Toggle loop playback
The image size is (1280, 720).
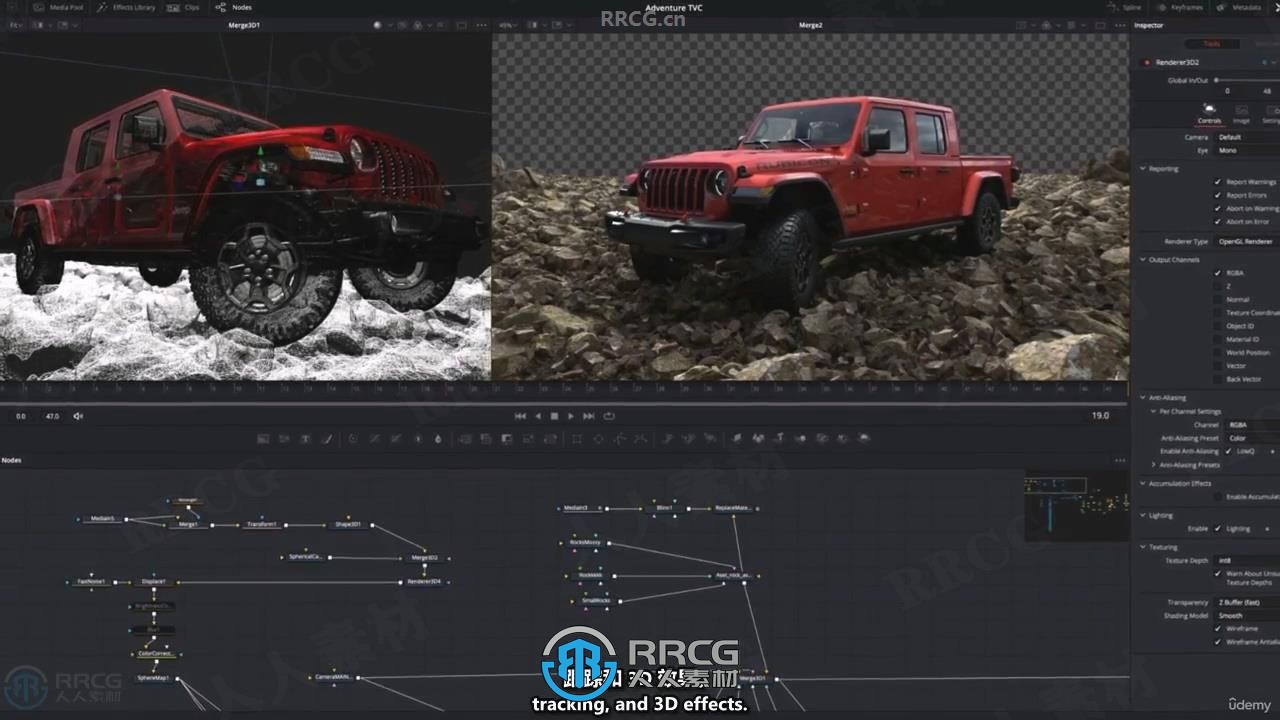click(x=608, y=416)
